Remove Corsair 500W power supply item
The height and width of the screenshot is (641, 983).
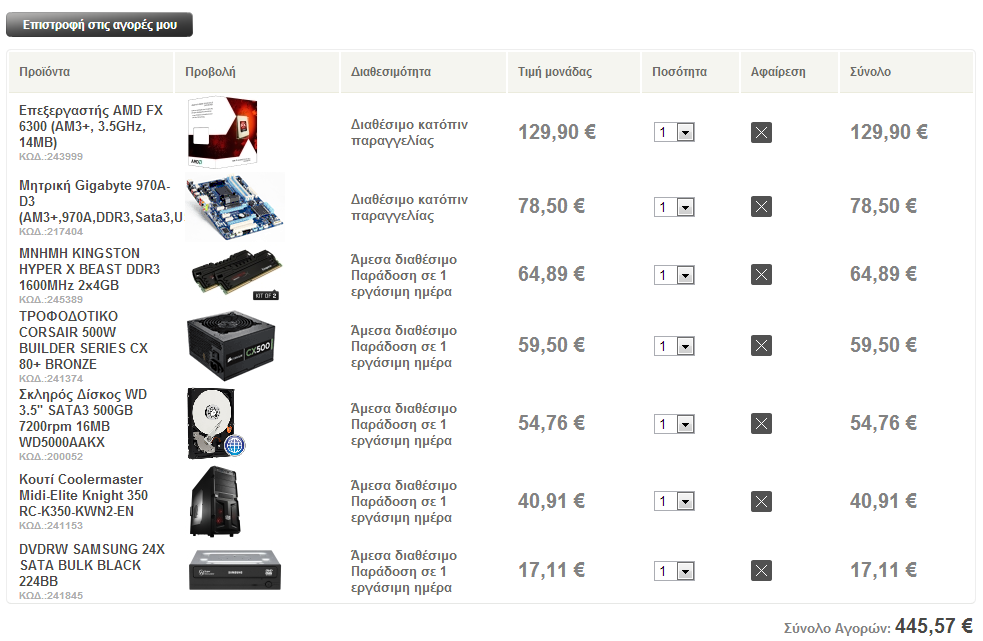[x=761, y=346]
